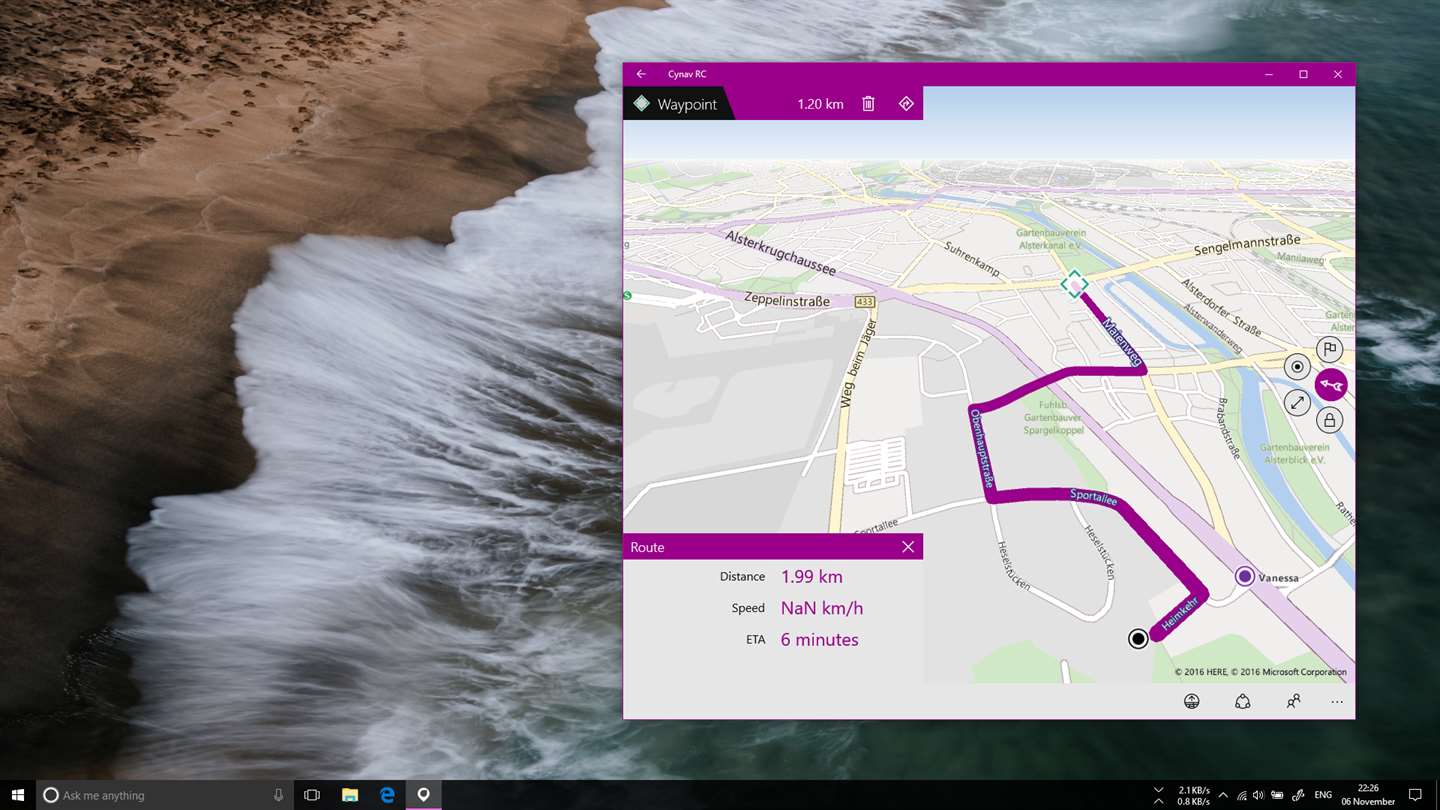Screen dimensions: 1440x810
Task: Click the Sengelmannstraße street label
Action: point(1247,246)
